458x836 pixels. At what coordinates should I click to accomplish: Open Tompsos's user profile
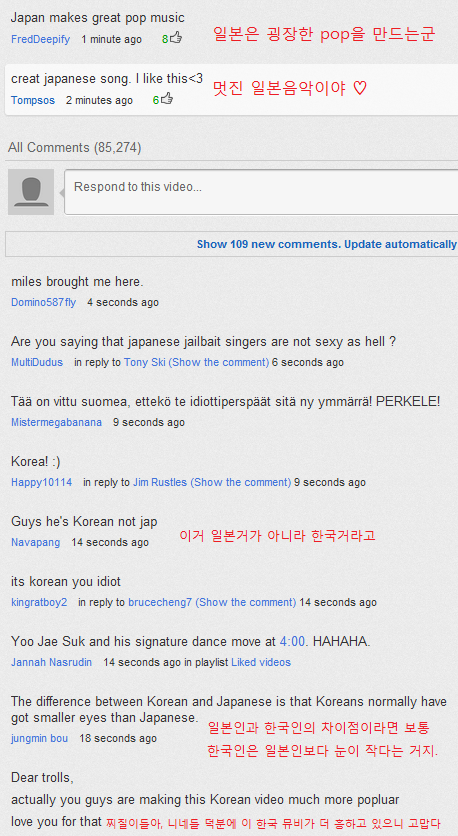point(33,100)
